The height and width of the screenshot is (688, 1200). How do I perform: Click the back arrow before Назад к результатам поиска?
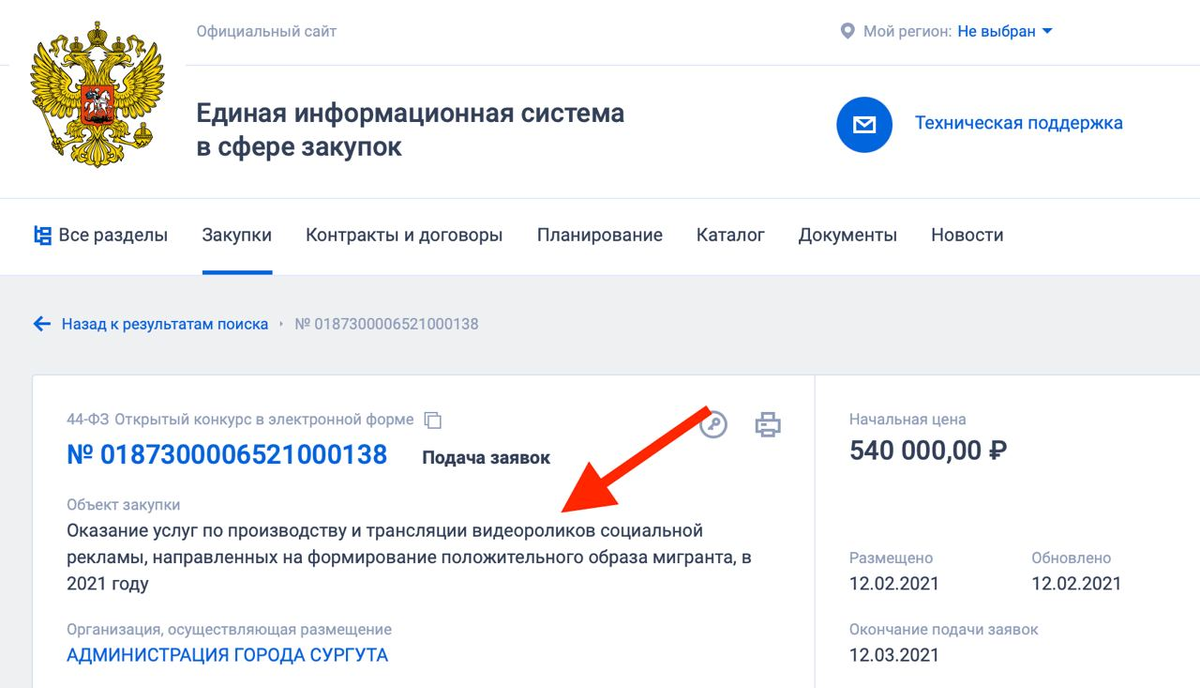(41, 323)
